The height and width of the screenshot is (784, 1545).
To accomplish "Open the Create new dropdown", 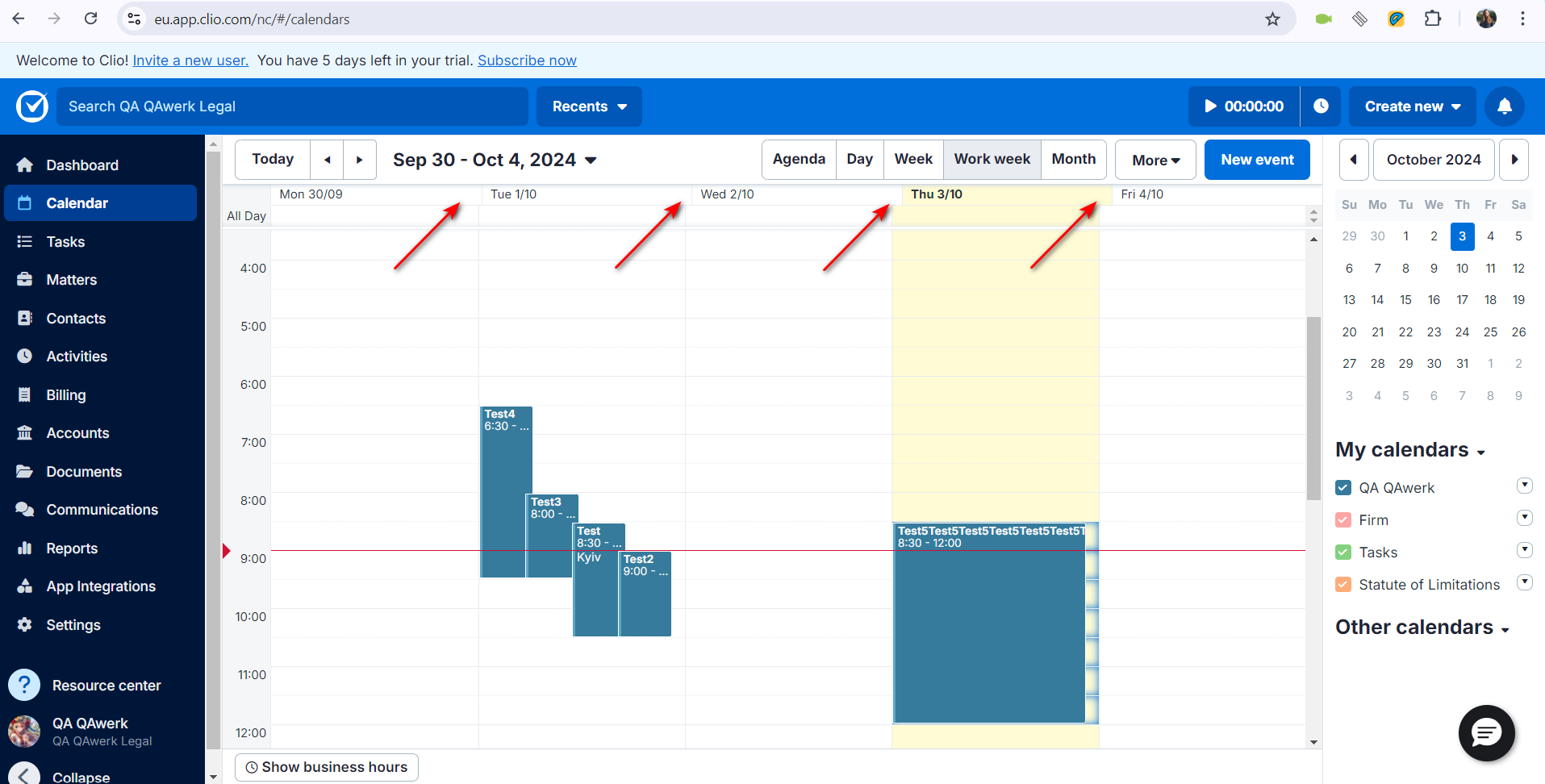I will click(x=1412, y=106).
